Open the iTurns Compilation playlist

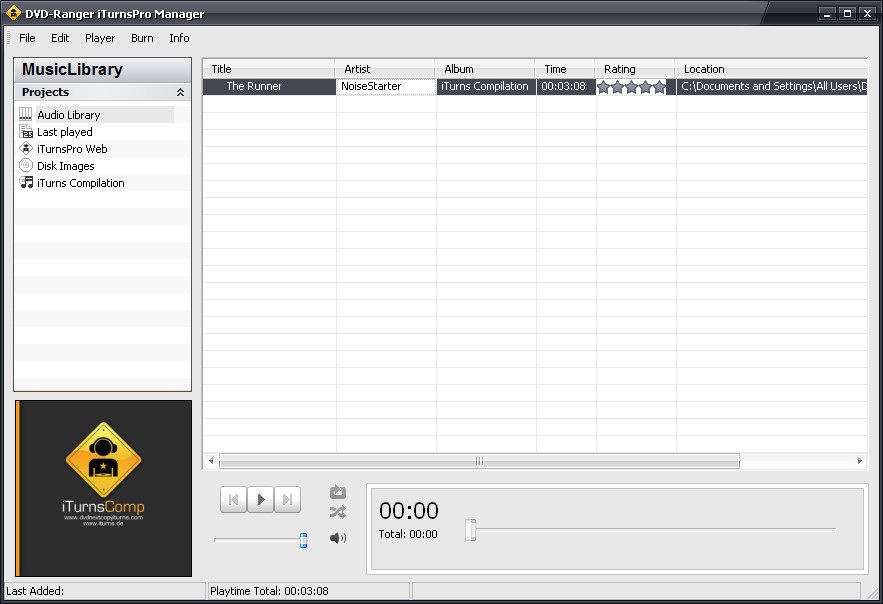(80, 183)
